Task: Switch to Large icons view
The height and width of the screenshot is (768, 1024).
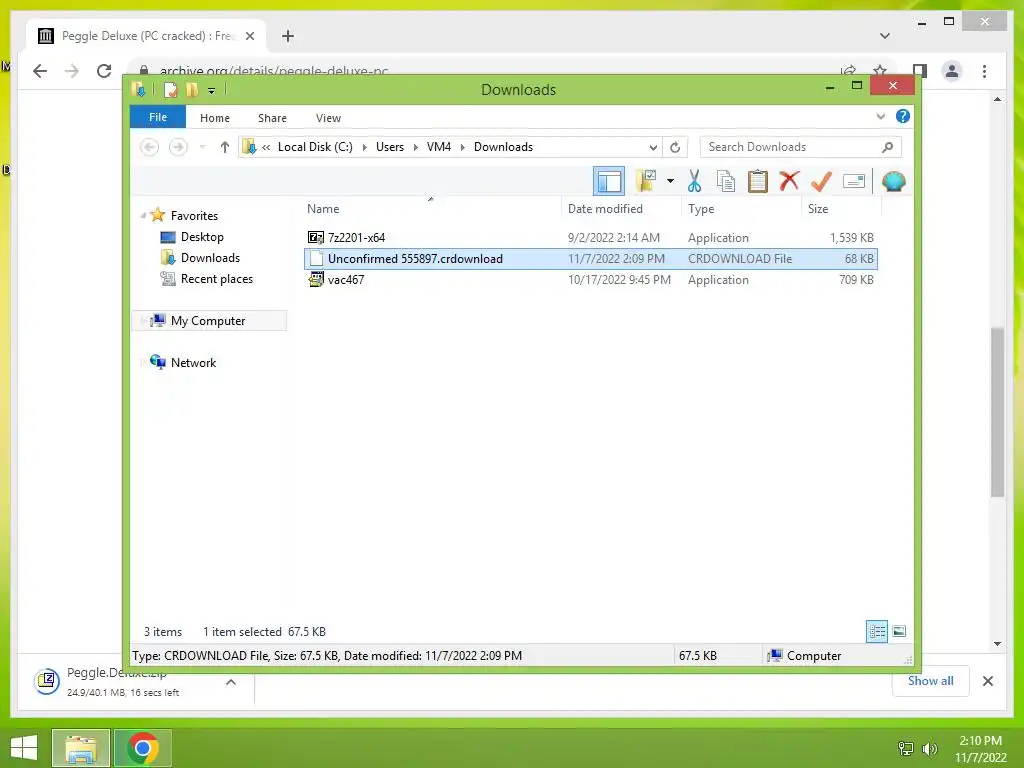Action: click(x=899, y=631)
